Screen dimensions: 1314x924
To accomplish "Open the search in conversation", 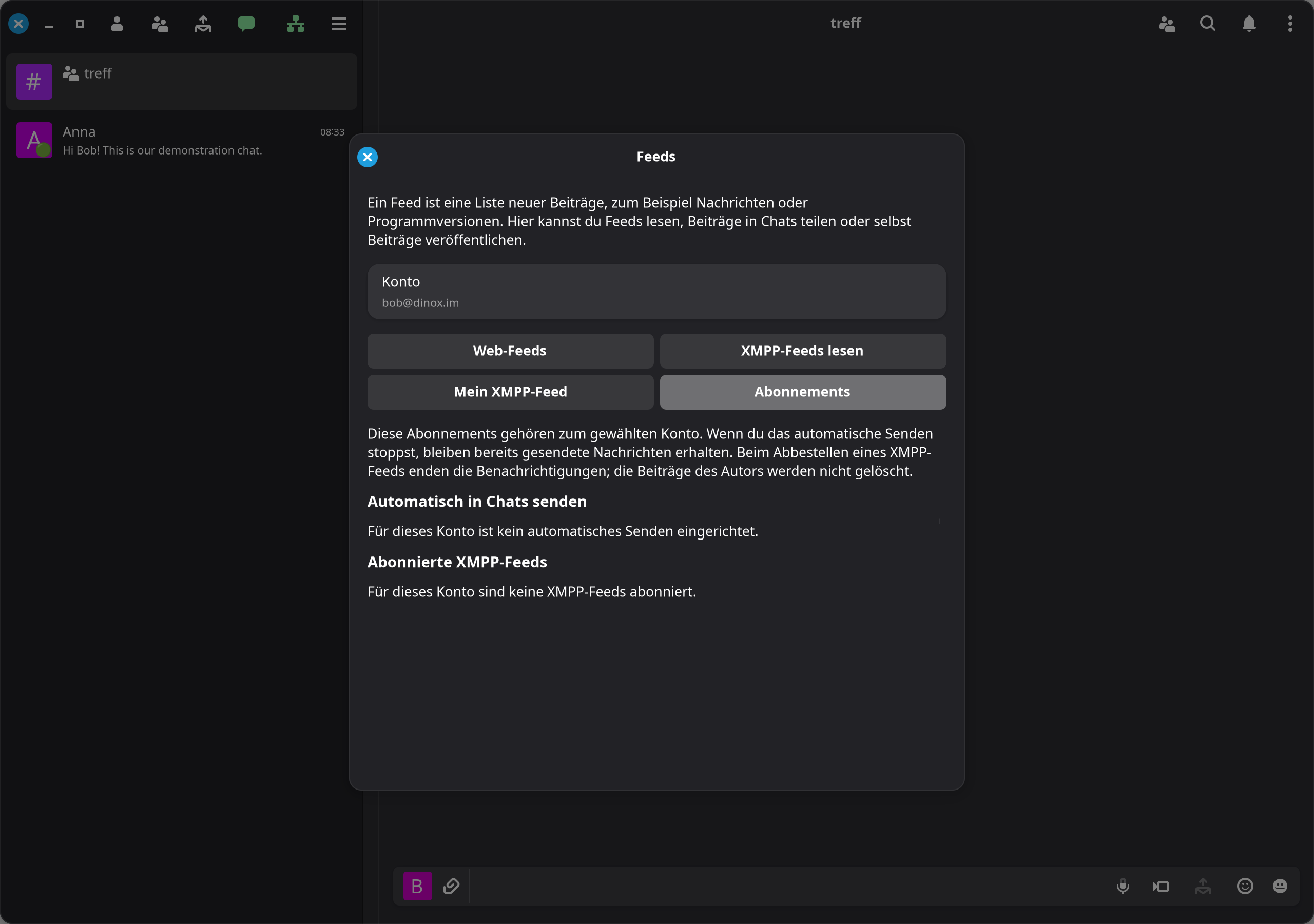I will tap(1208, 24).
